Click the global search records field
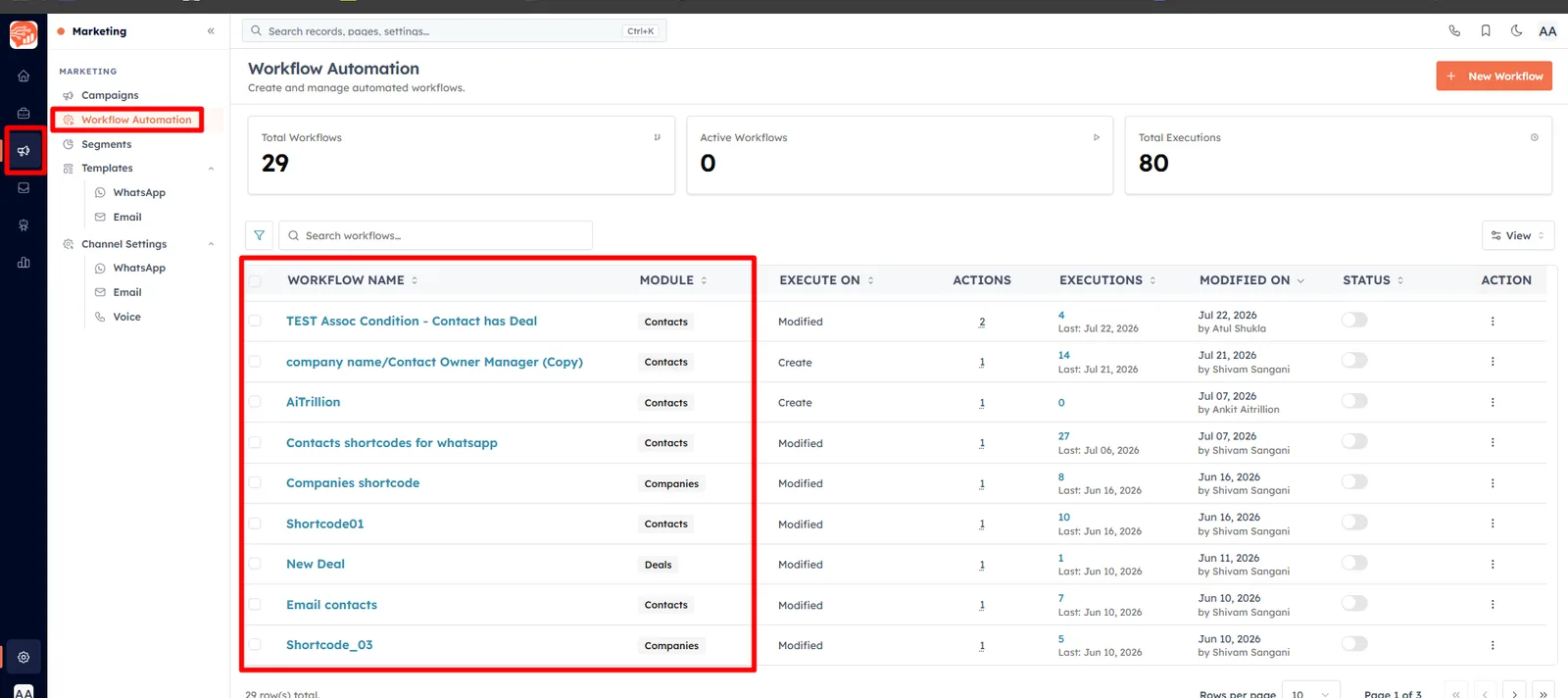This screenshot has width=1568, height=698. [x=454, y=31]
